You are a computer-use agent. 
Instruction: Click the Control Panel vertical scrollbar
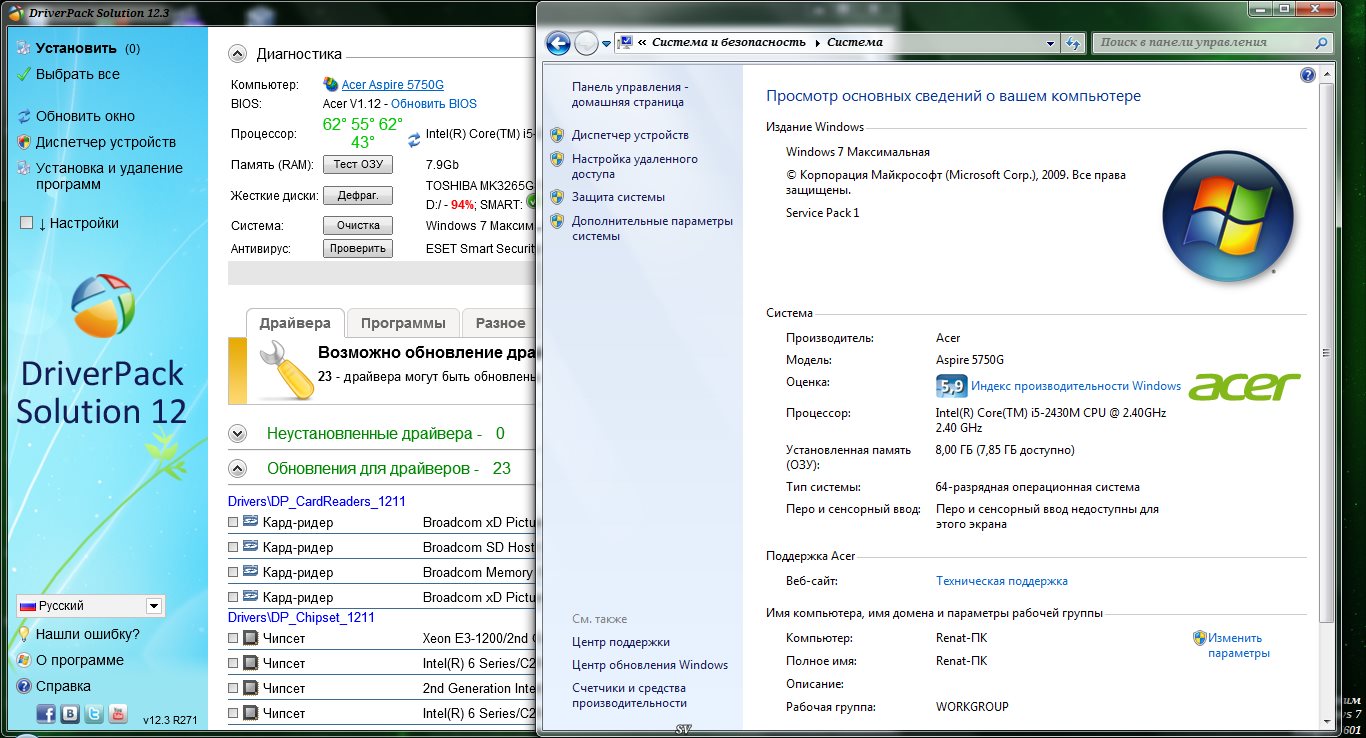point(1326,352)
